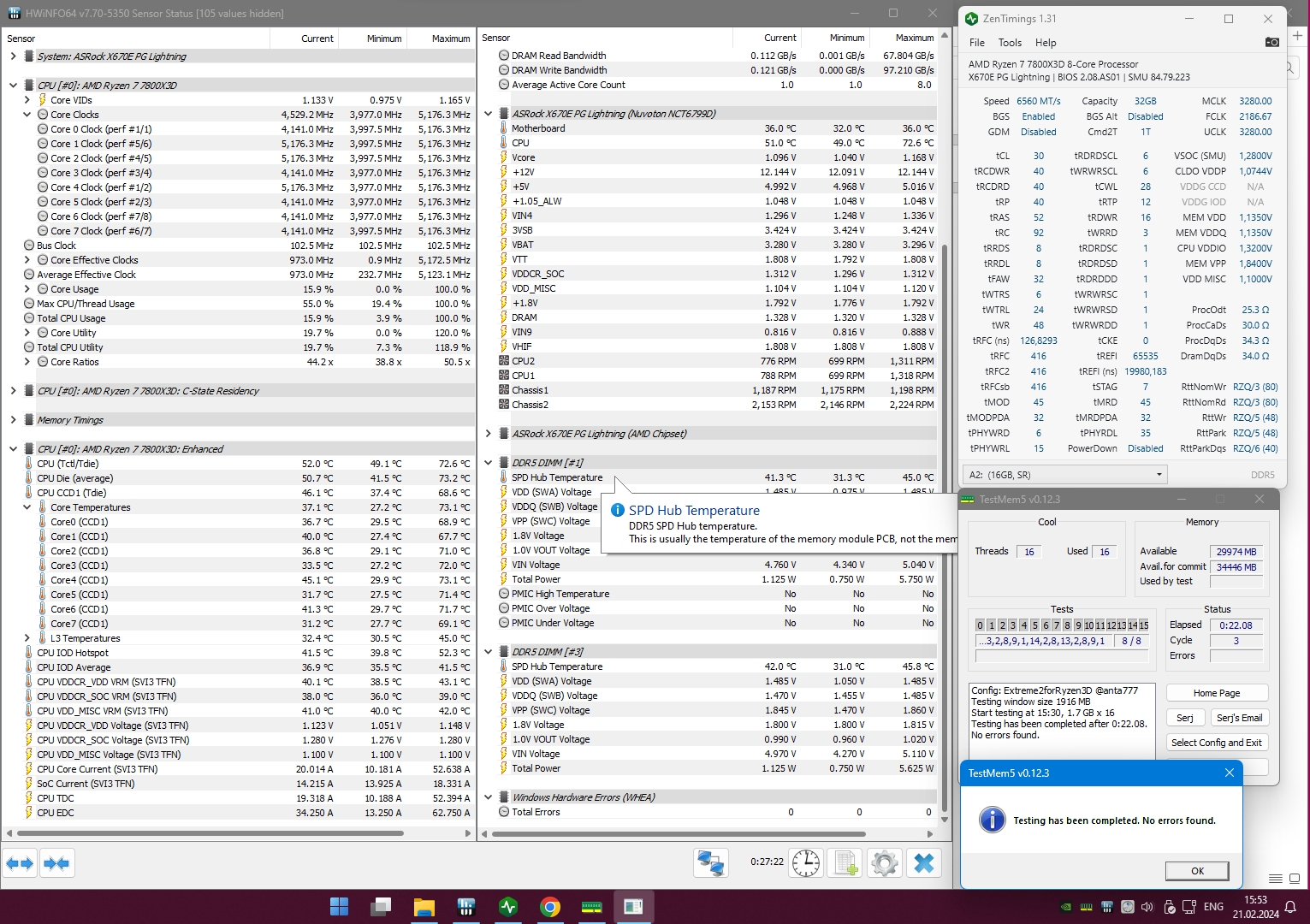1310x924 pixels.
Task: Click Select Config and Exit
Action: pos(1217,743)
